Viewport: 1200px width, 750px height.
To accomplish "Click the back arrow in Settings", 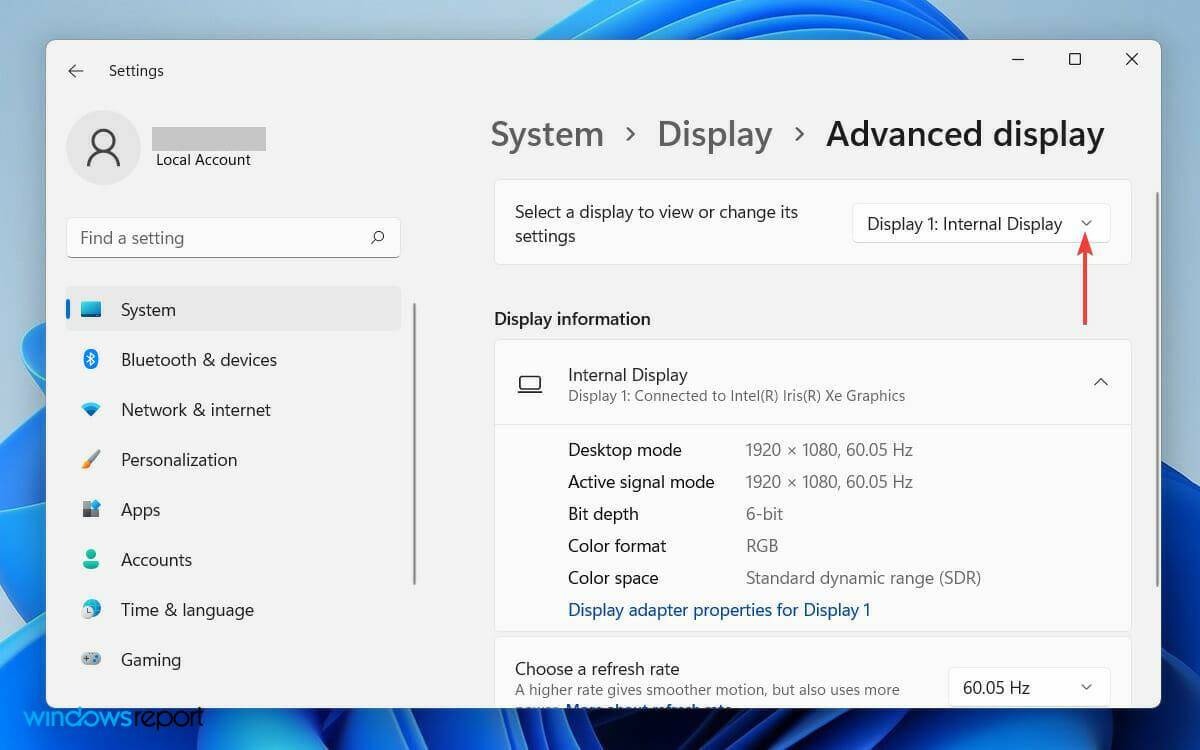I will pyautogui.click(x=76, y=70).
